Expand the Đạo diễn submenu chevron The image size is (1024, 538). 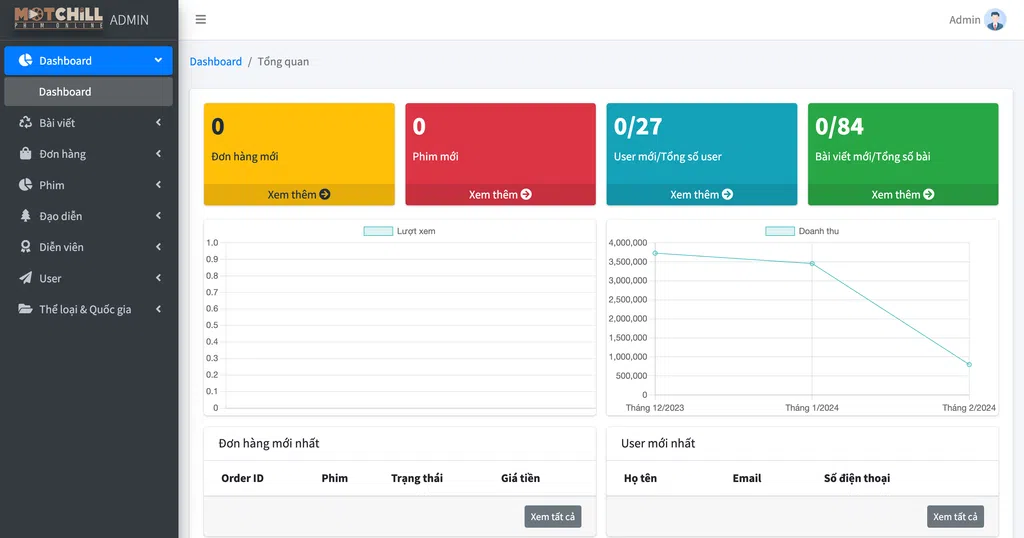[158, 215]
